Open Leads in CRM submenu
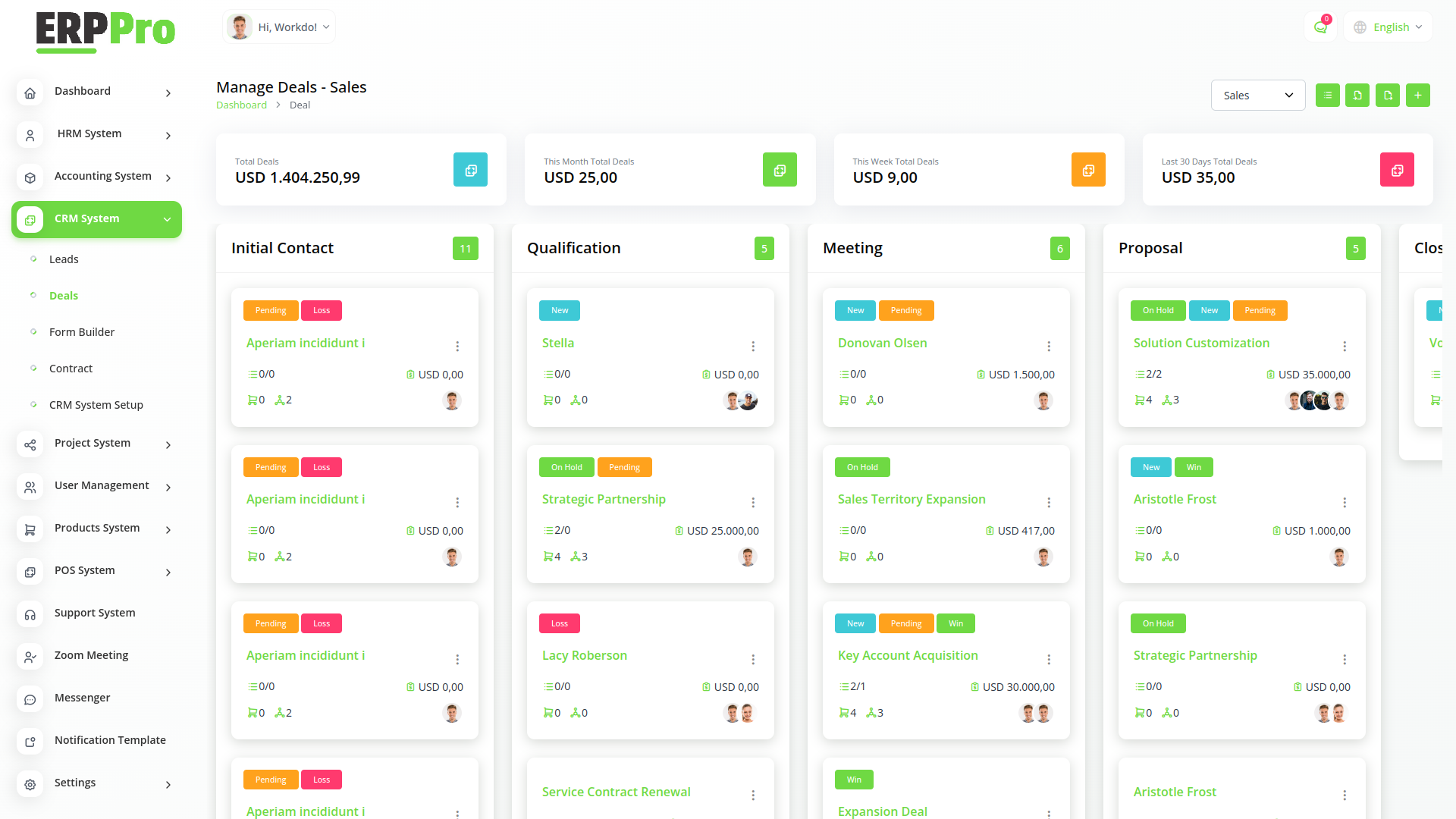This screenshot has width=1456, height=819. coord(64,259)
